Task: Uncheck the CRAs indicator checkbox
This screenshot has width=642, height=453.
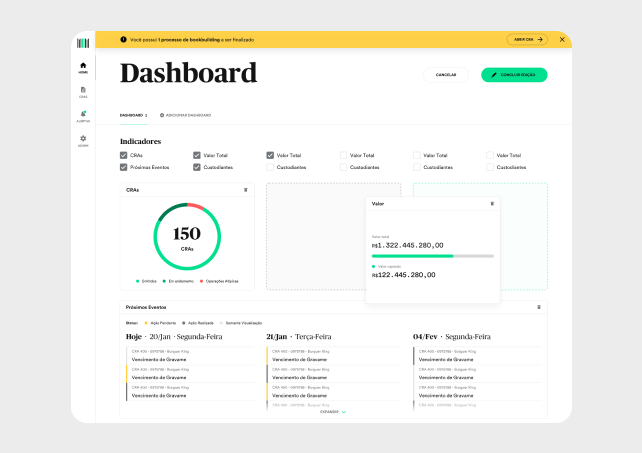Action: (124, 155)
